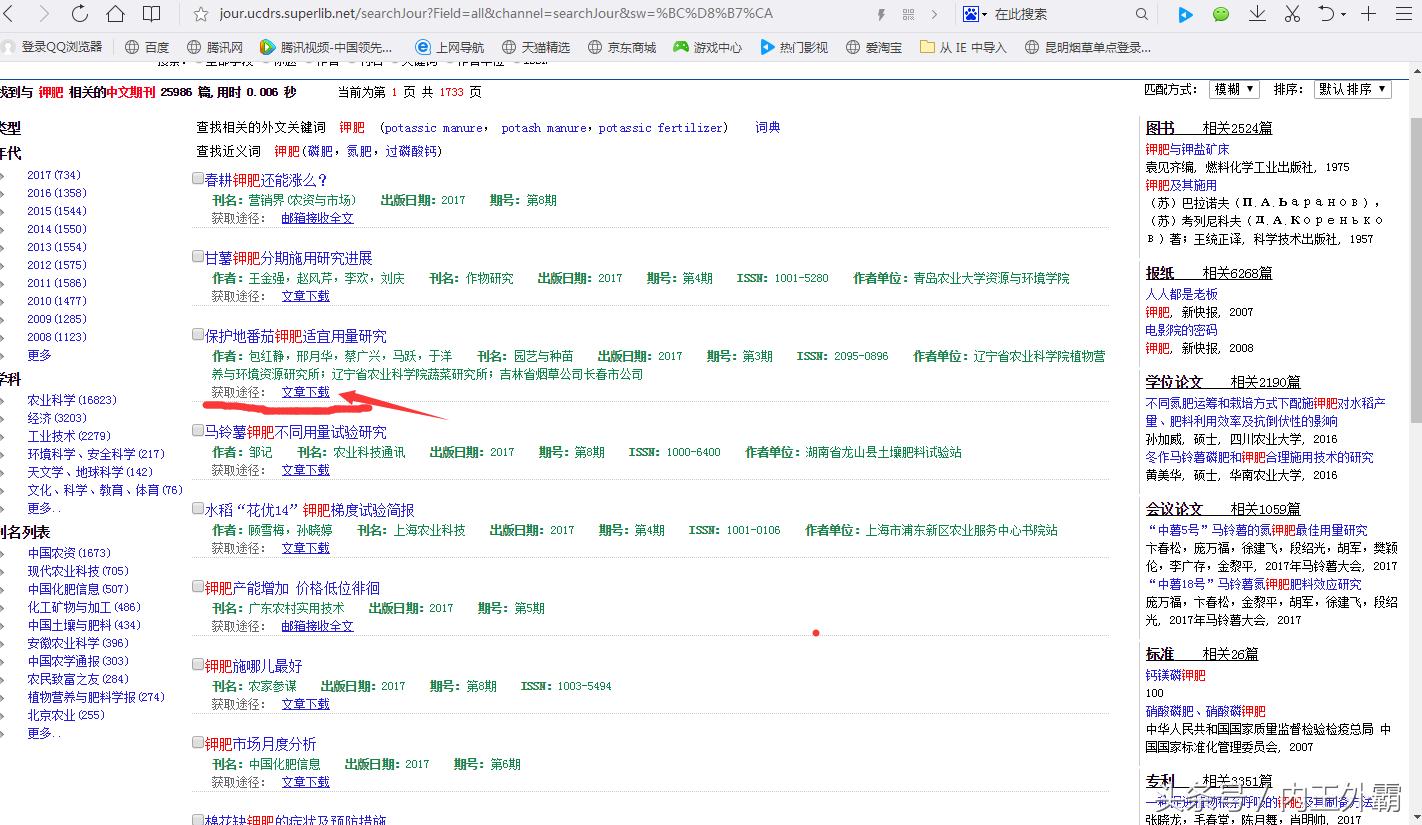Open the lightning speed-mode icon
This screenshot has height=825, width=1422.
coord(883,15)
